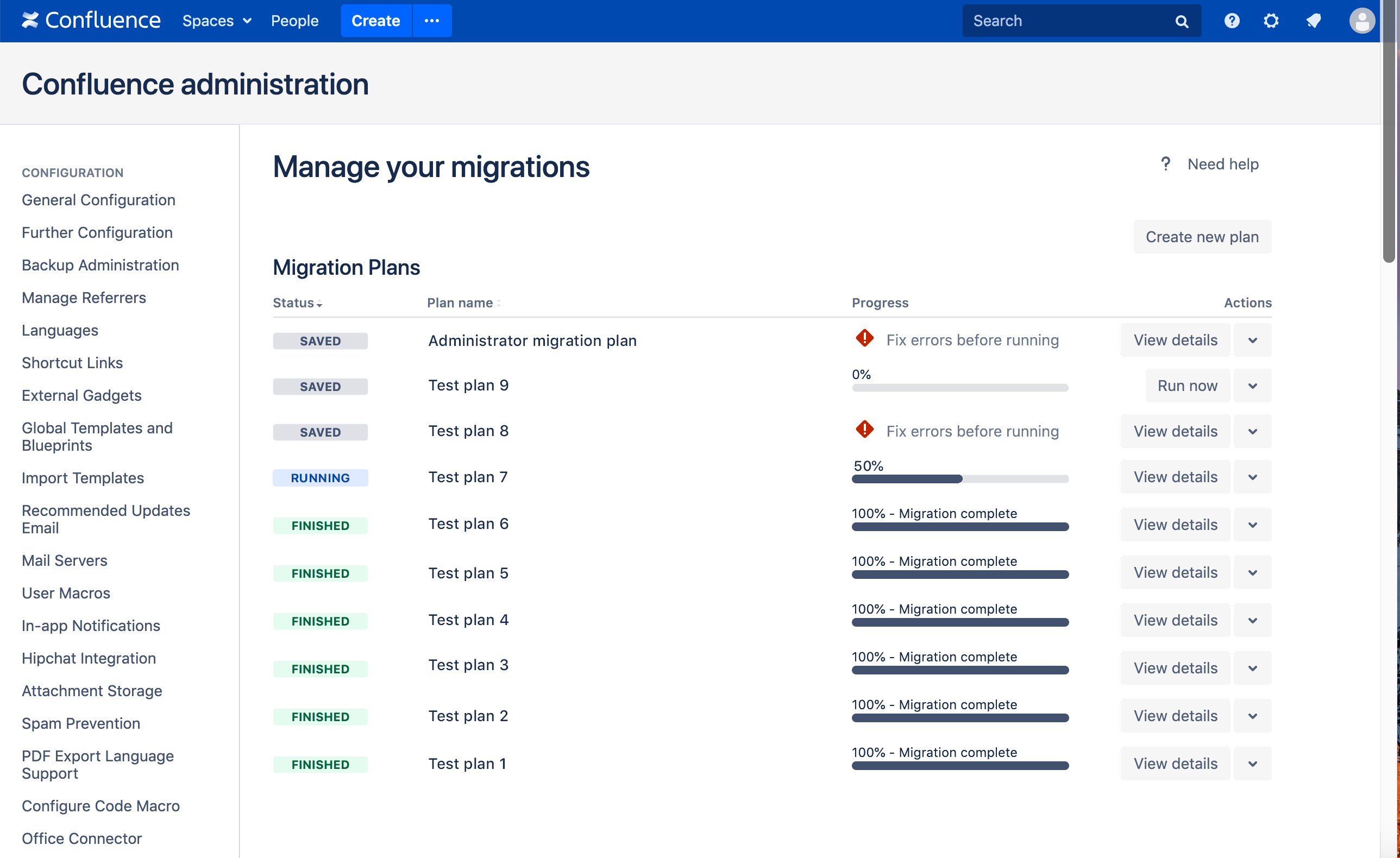This screenshot has width=1400, height=858.
Task: Open Spam Prevention in sidebar
Action: [x=81, y=723]
